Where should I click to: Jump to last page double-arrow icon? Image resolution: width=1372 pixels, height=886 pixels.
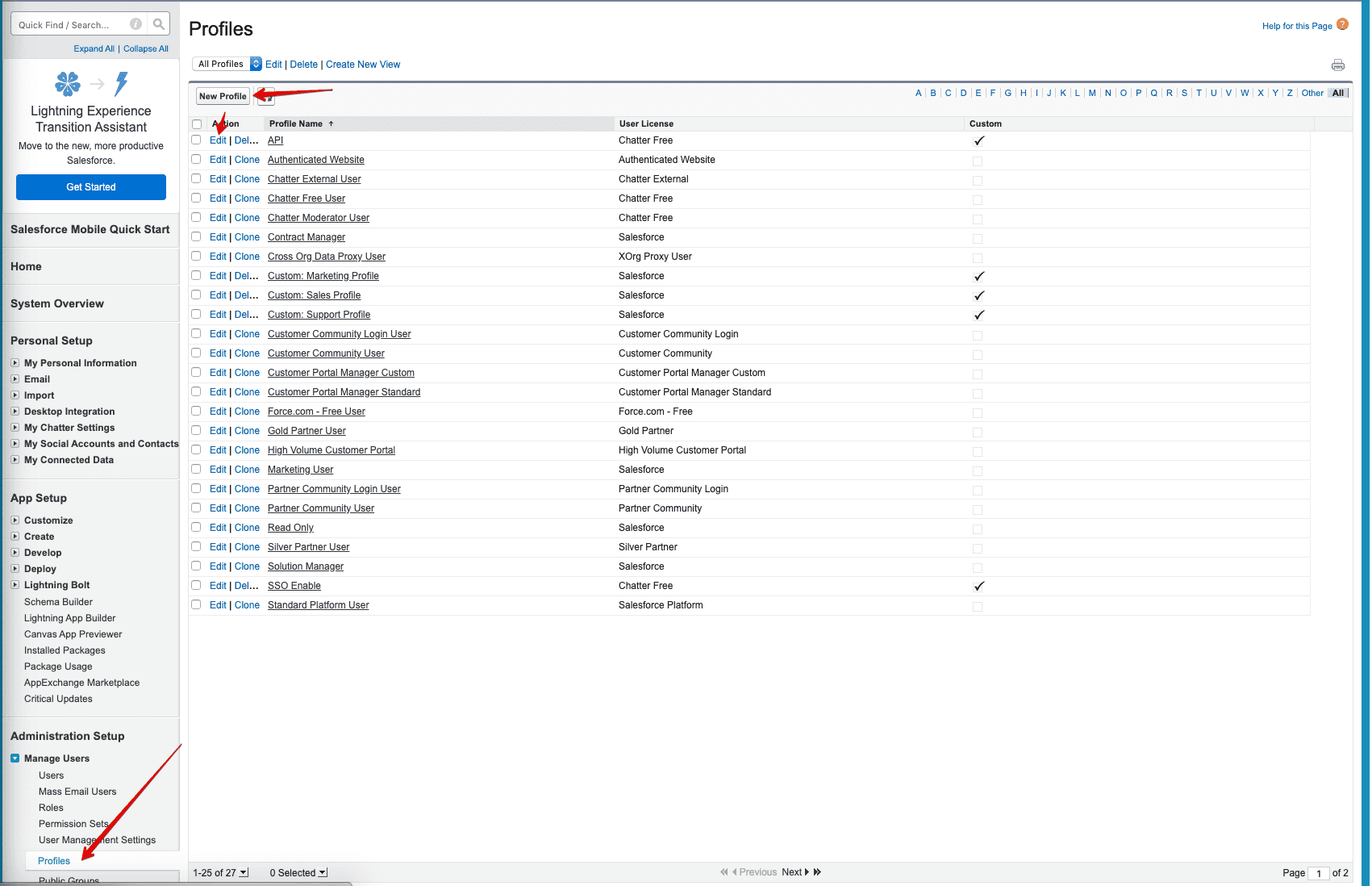point(817,872)
